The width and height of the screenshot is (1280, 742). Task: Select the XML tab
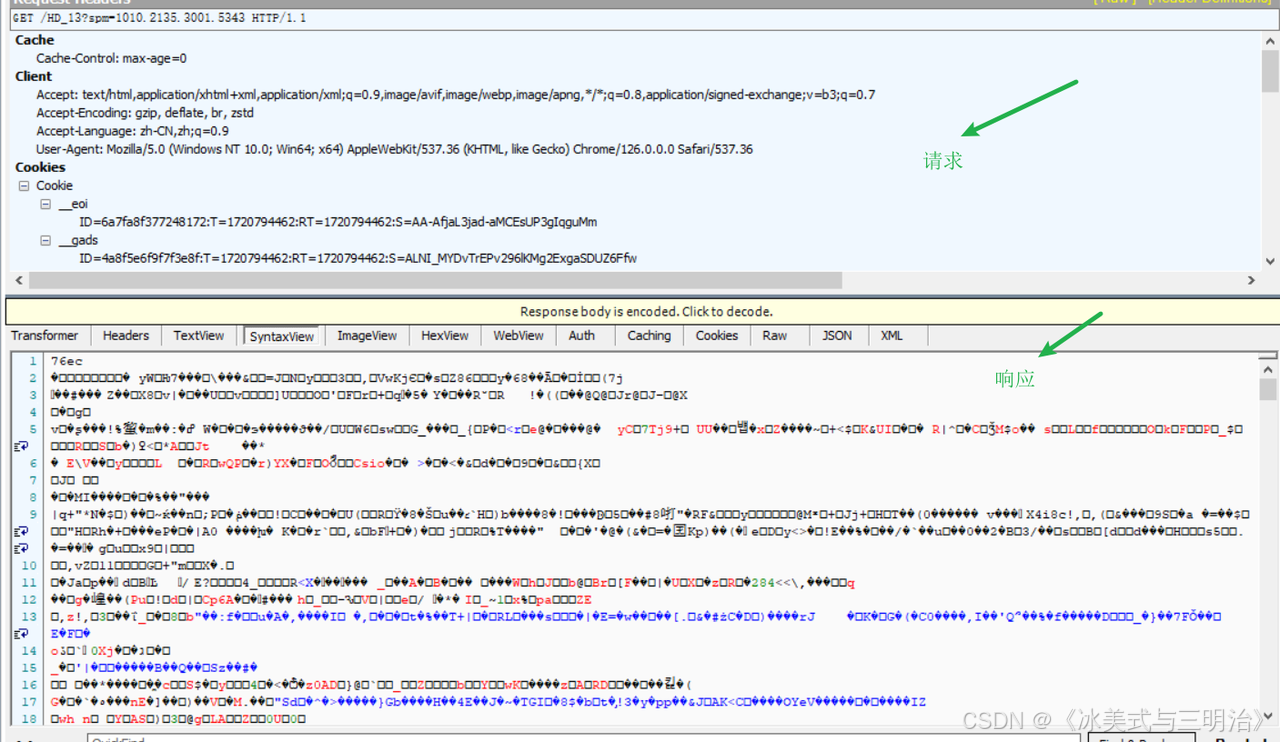click(x=891, y=336)
